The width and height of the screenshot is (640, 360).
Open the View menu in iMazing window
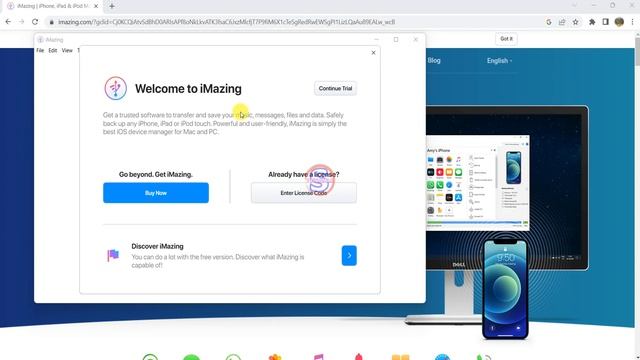[67, 51]
